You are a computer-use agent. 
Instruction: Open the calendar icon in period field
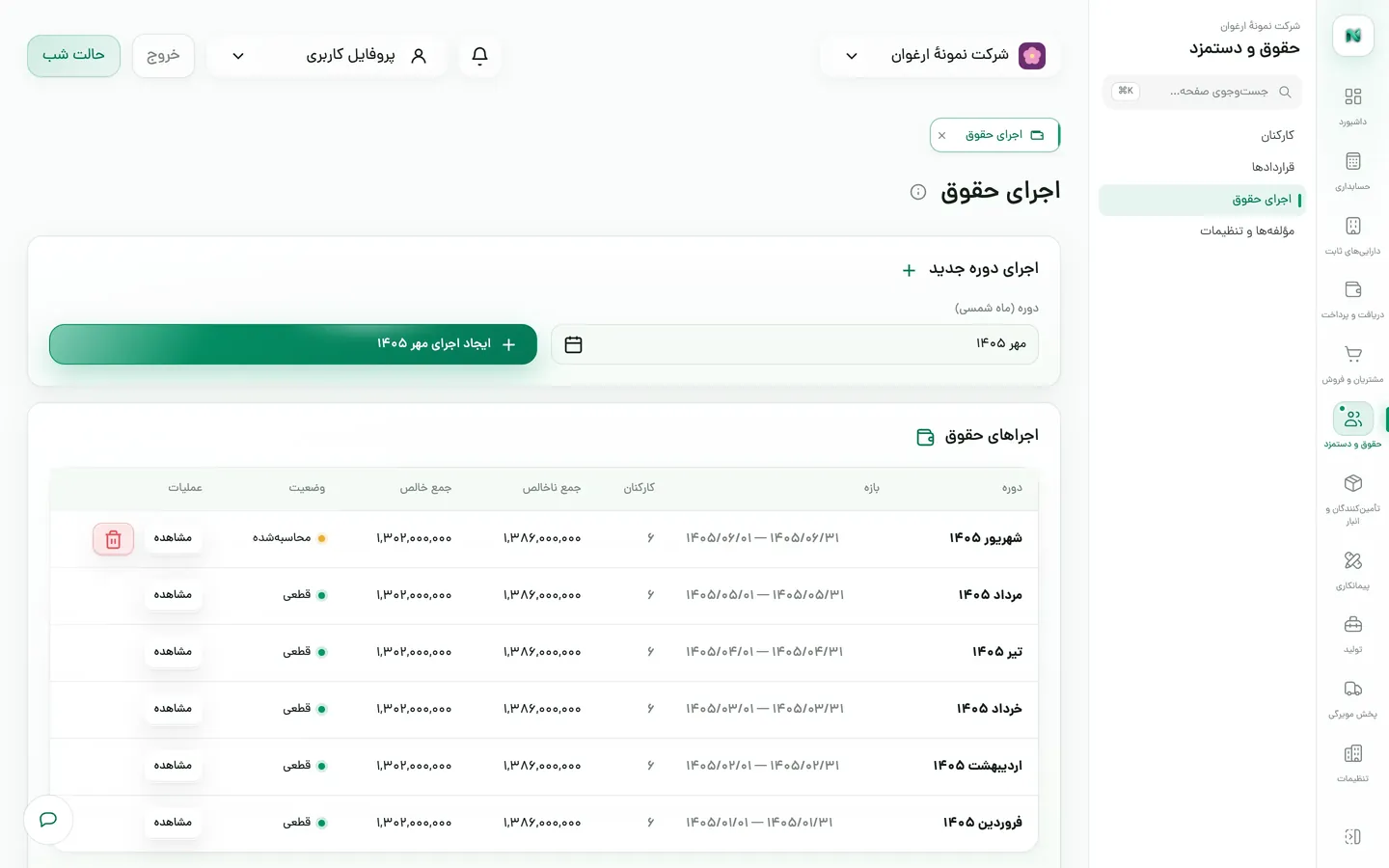click(573, 344)
